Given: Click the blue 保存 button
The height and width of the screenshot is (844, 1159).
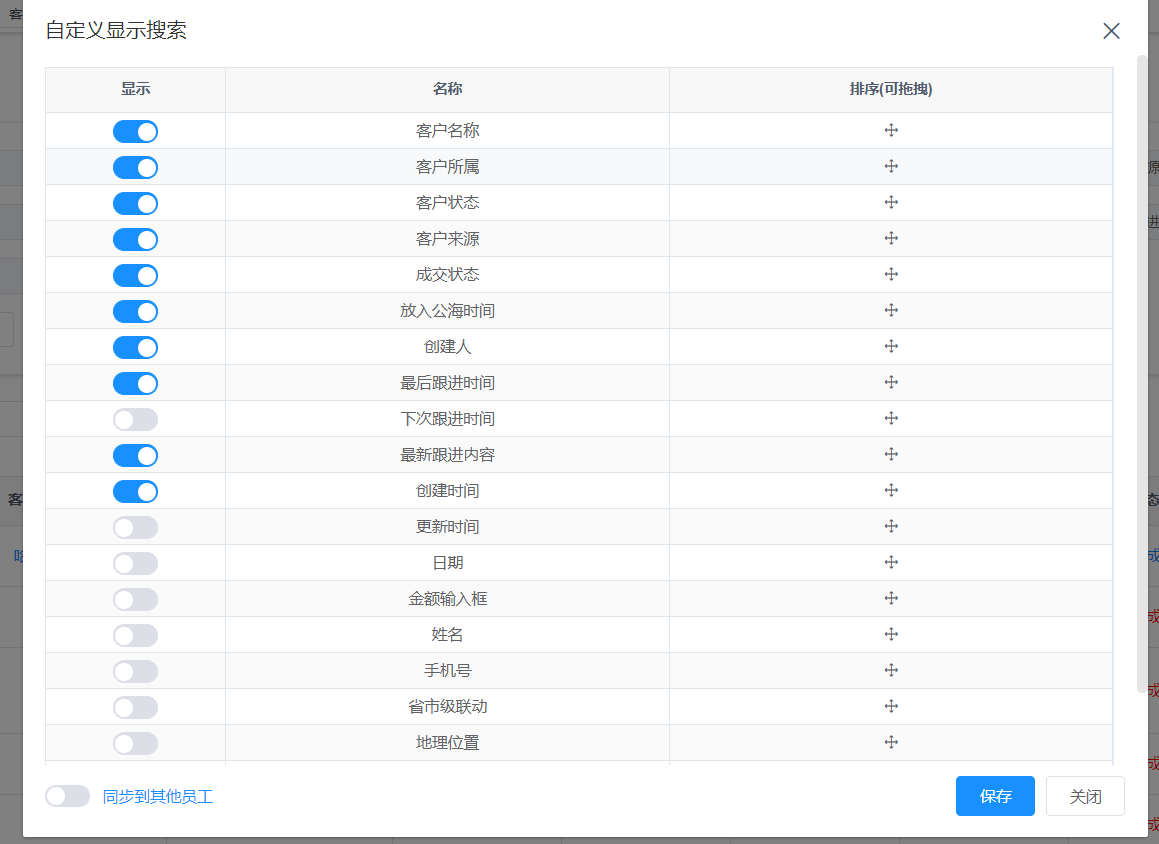Looking at the screenshot, I should coord(995,796).
